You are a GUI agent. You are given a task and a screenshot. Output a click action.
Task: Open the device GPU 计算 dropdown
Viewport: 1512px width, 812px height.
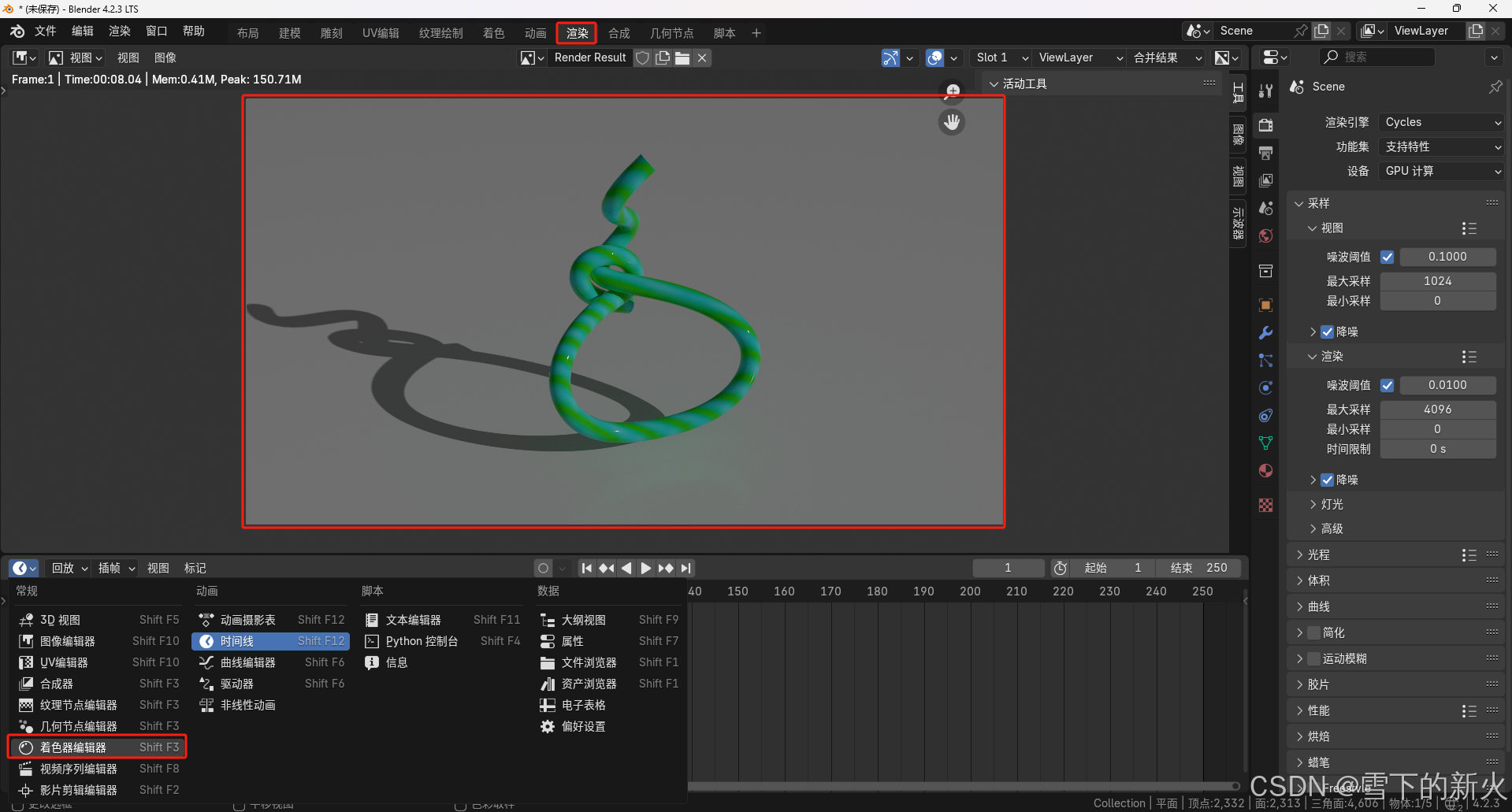(1442, 171)
